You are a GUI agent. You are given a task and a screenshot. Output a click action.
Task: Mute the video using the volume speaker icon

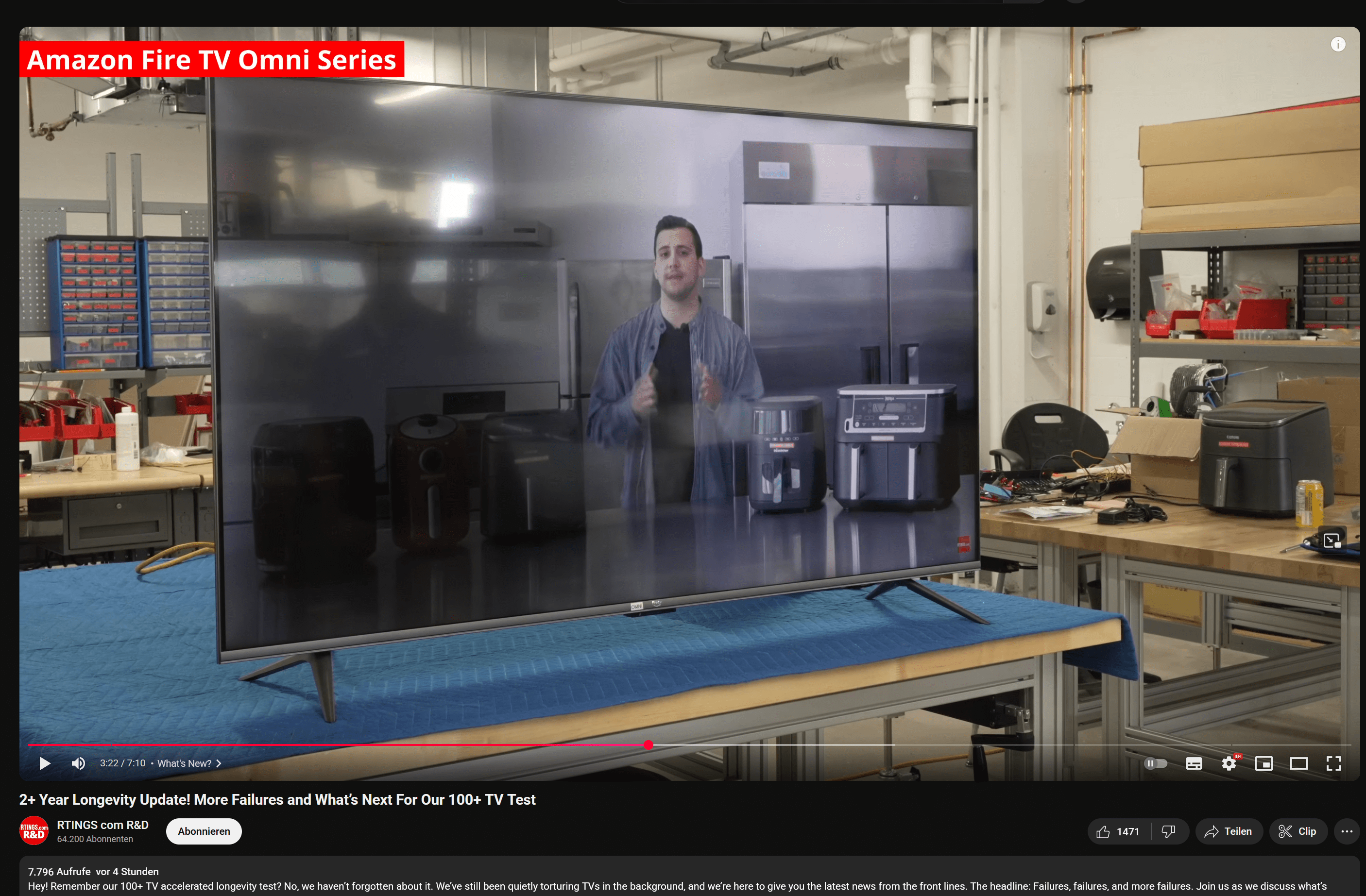[x=78, y=763]
